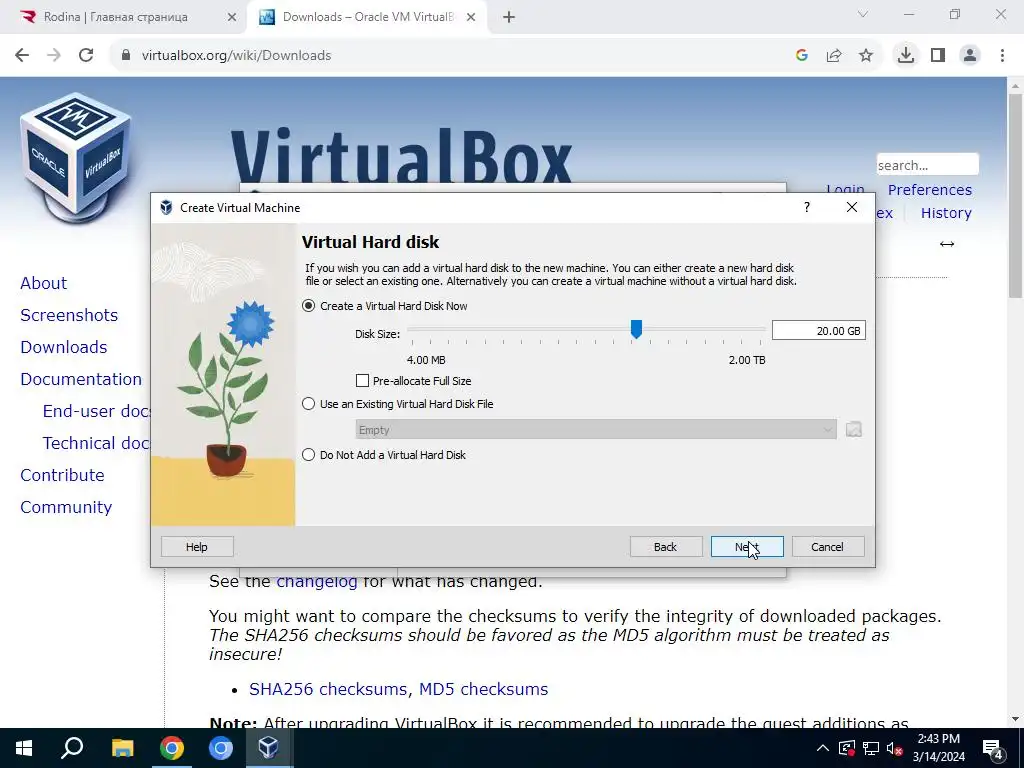Click the browse disk file folder icon
1024x768 pixels.
click(x=854, y=430)
